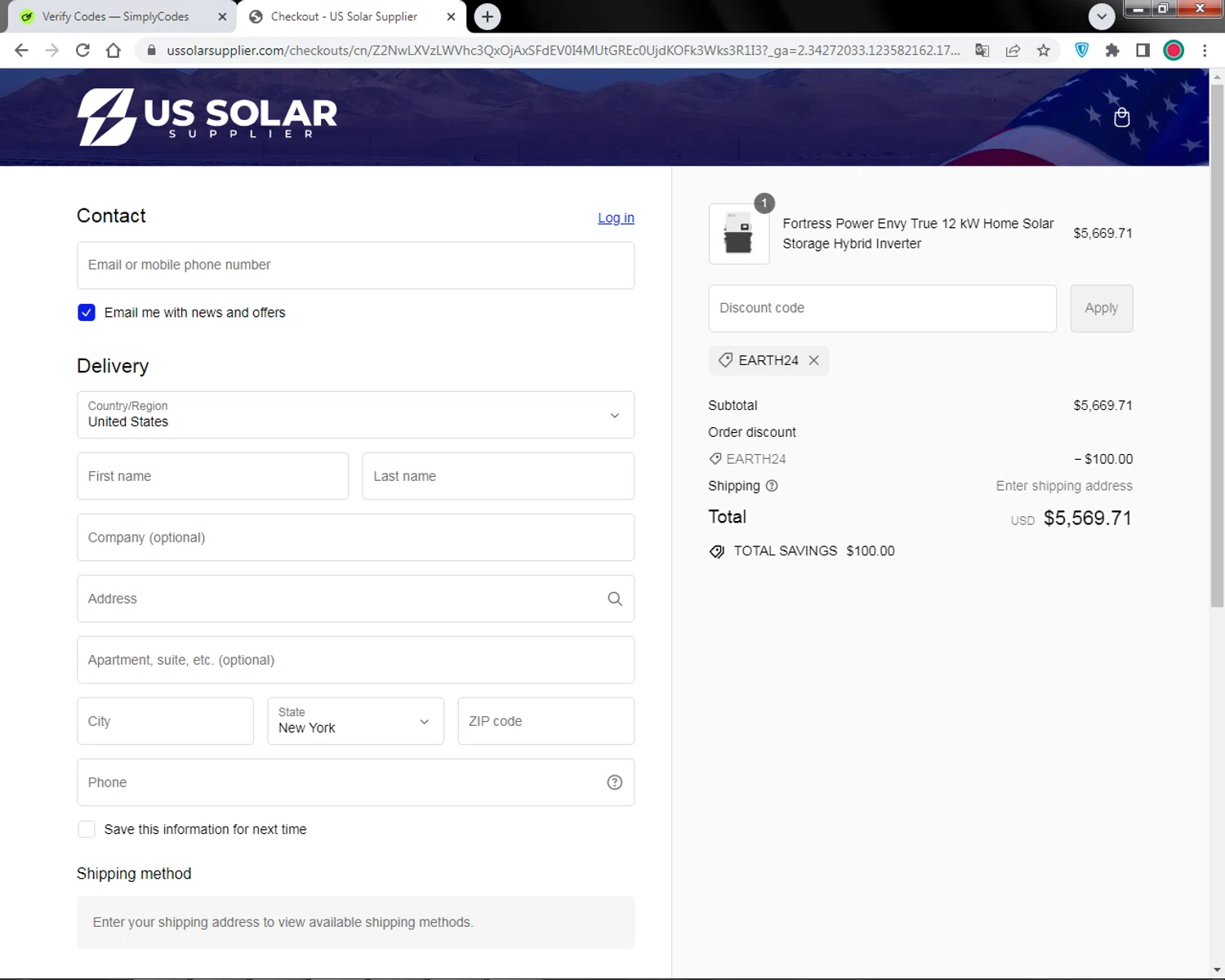The image size is (1225, 980).
Task: Click the US Solar Supplier logo
Action: coord(207,117)
